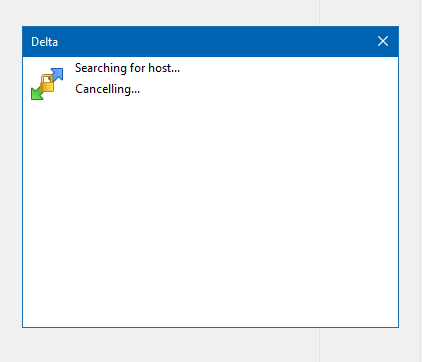The height and width of the screenshot is (362, 422).
Task: Click the gray background left of the dialog
Action: point(11,180)
